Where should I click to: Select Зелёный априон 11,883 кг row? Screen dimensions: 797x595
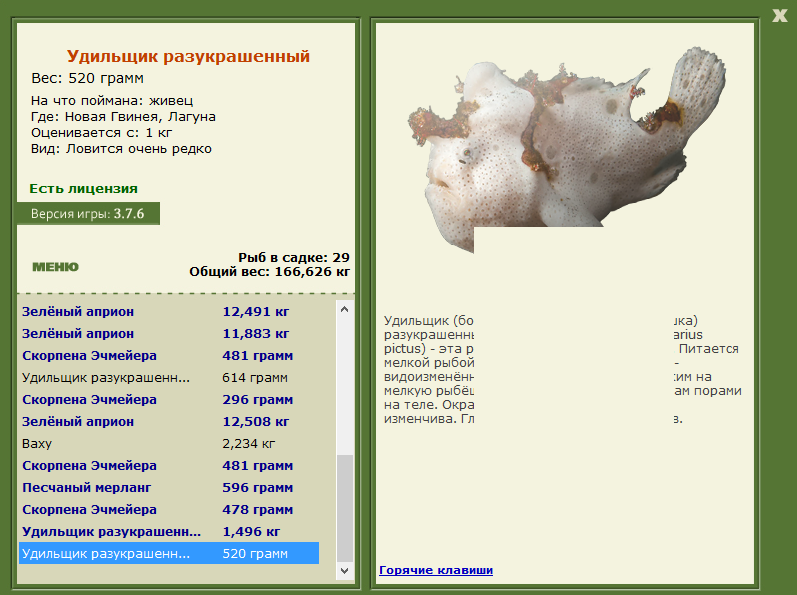tap(169, 333)
